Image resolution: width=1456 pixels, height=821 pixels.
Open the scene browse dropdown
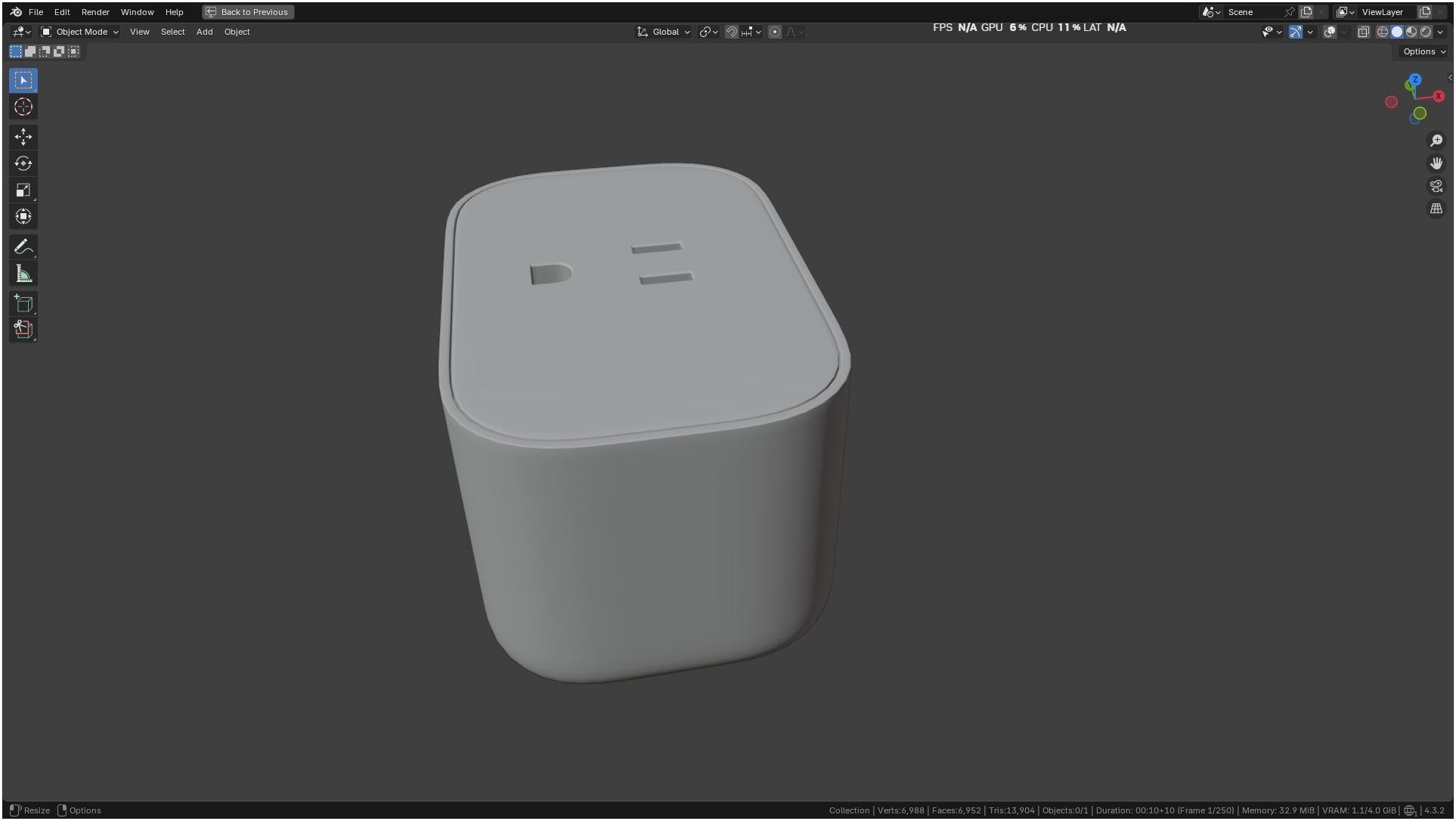click(x=1212, y=12)
